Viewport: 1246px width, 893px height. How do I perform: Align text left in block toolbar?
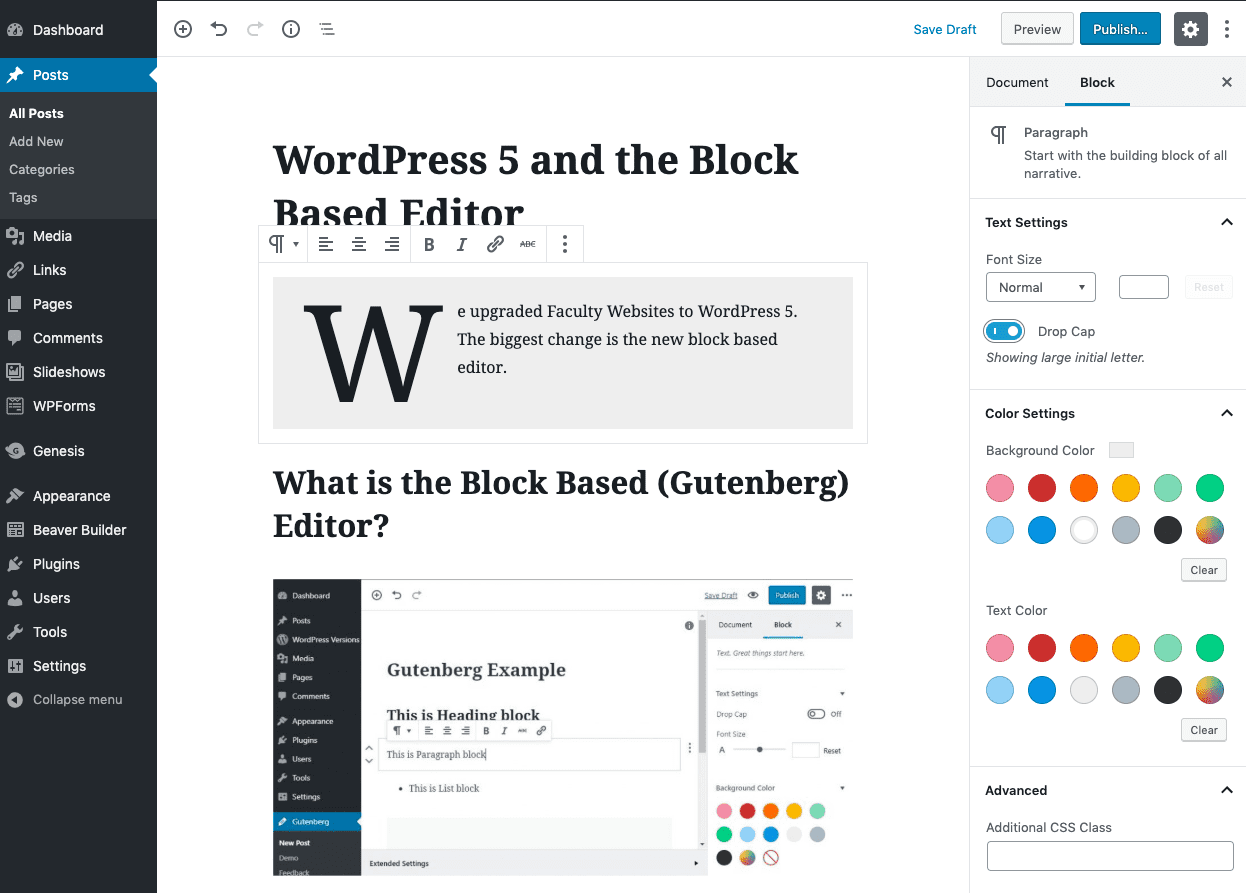[326, 244]
